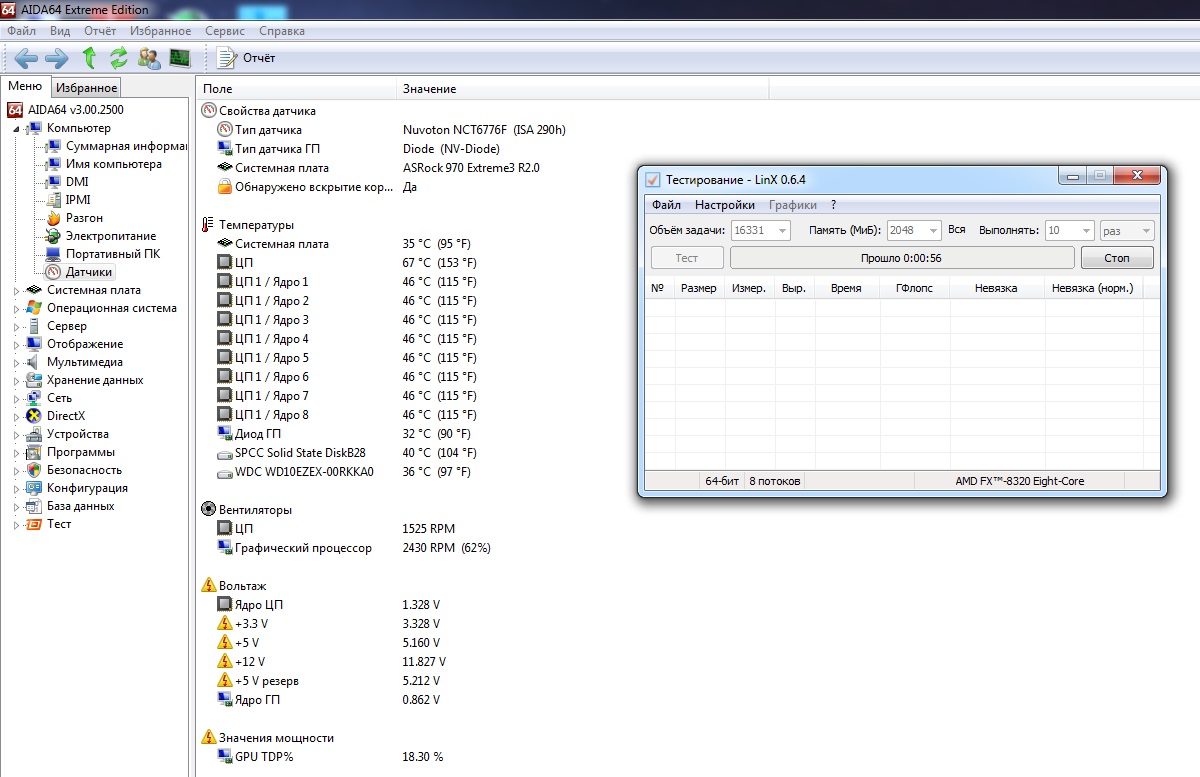The width and height of the screenshot is (1200, 777).
Task: Click the Вся memory label in LinX
Action: (957, 230)
